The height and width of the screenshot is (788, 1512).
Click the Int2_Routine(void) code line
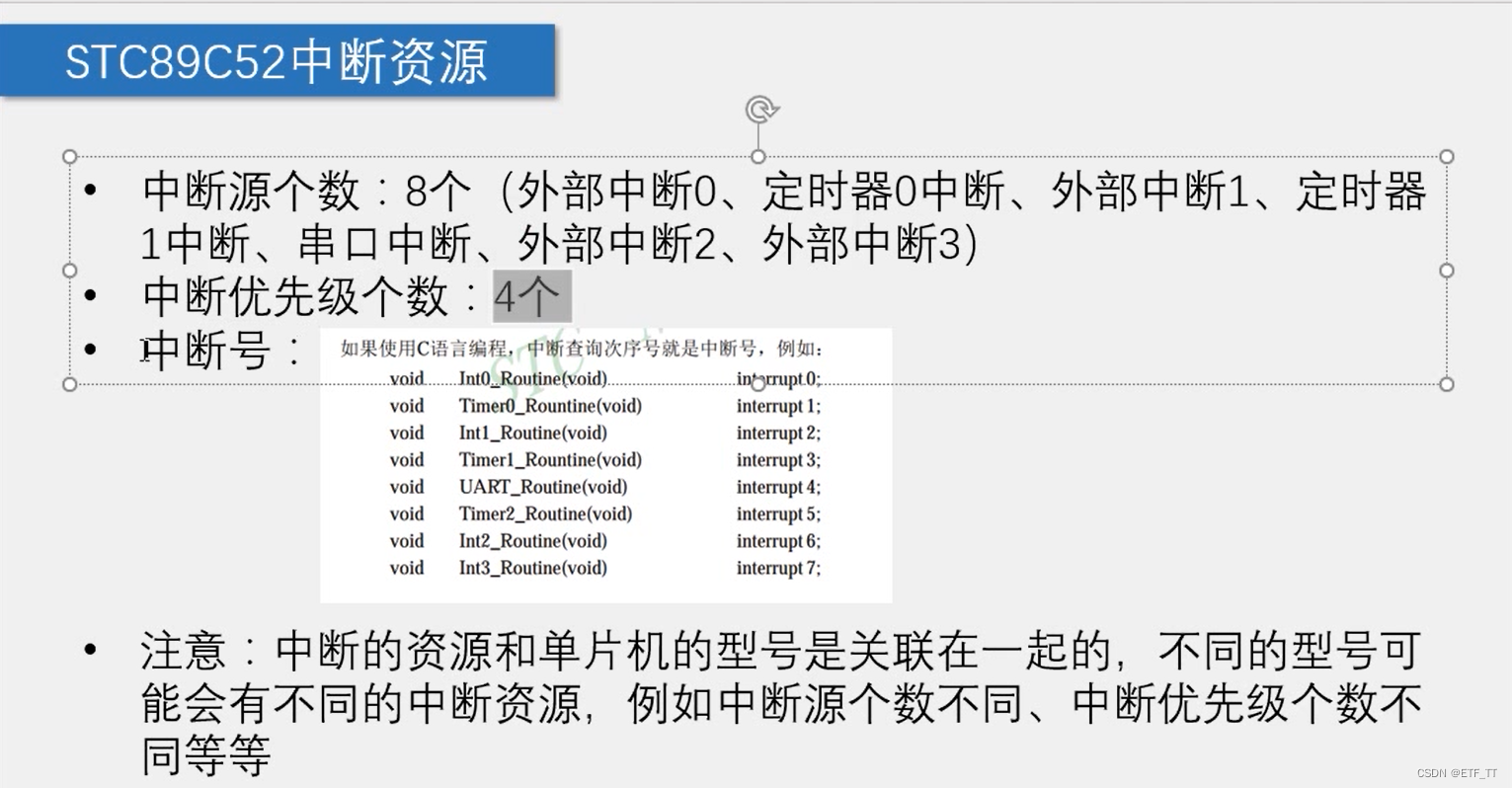coord(533,541)
